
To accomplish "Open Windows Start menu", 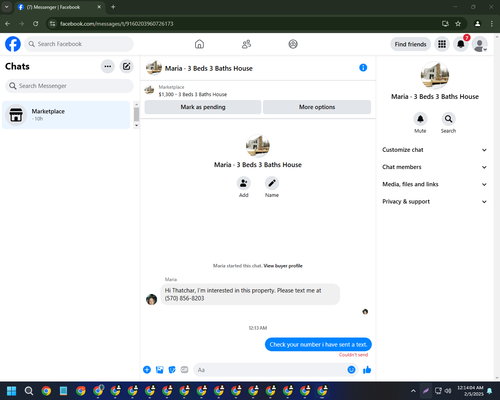I will [12, 391].
